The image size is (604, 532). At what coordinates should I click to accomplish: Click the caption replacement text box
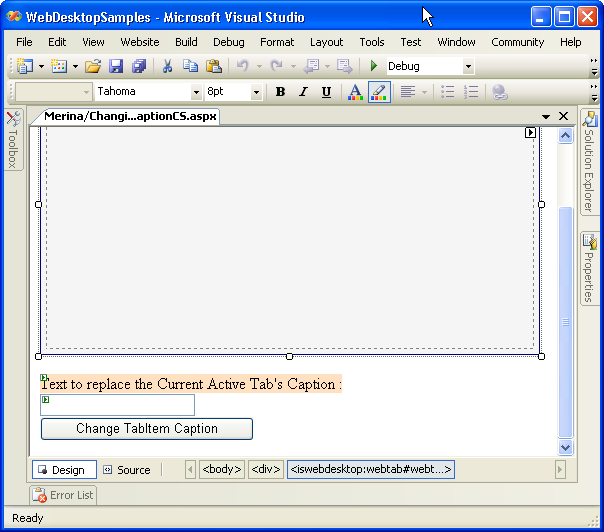click(x=118, y=405)
